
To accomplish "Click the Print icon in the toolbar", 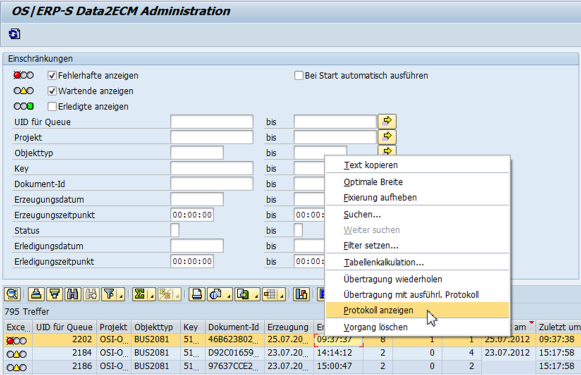I will click(197, 294).
